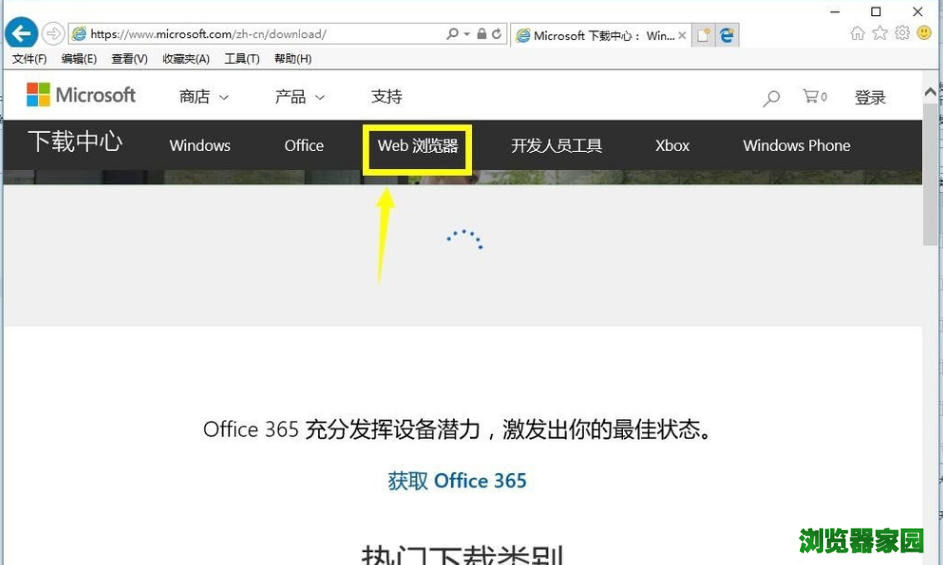
Task: Click the smiley feedback icon
Action: pos(924,33)
